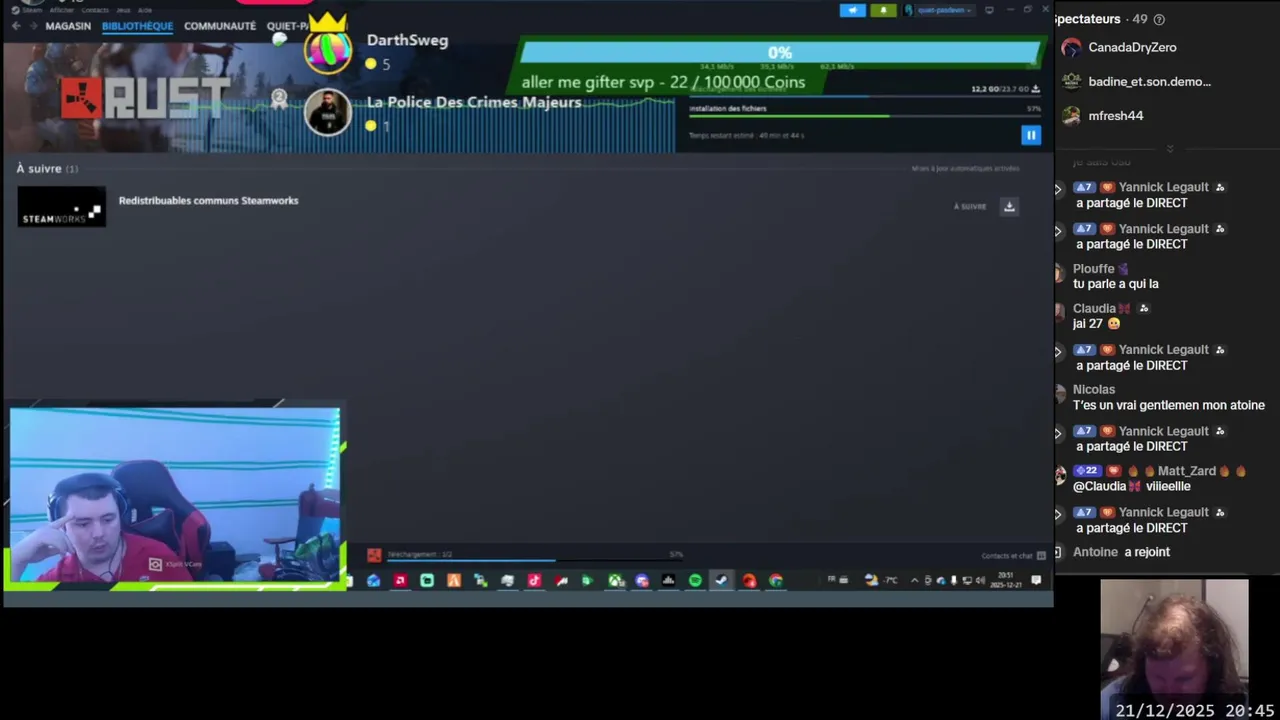Open the Aide menu
Viewport: 1280px width, 720px height.
coord(145,10)
